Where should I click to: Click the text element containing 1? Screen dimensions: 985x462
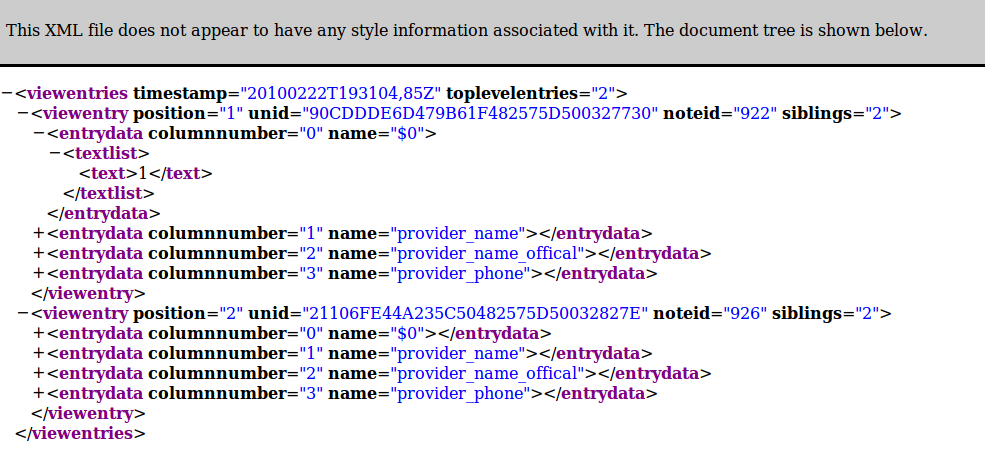(x=146, y=173)
